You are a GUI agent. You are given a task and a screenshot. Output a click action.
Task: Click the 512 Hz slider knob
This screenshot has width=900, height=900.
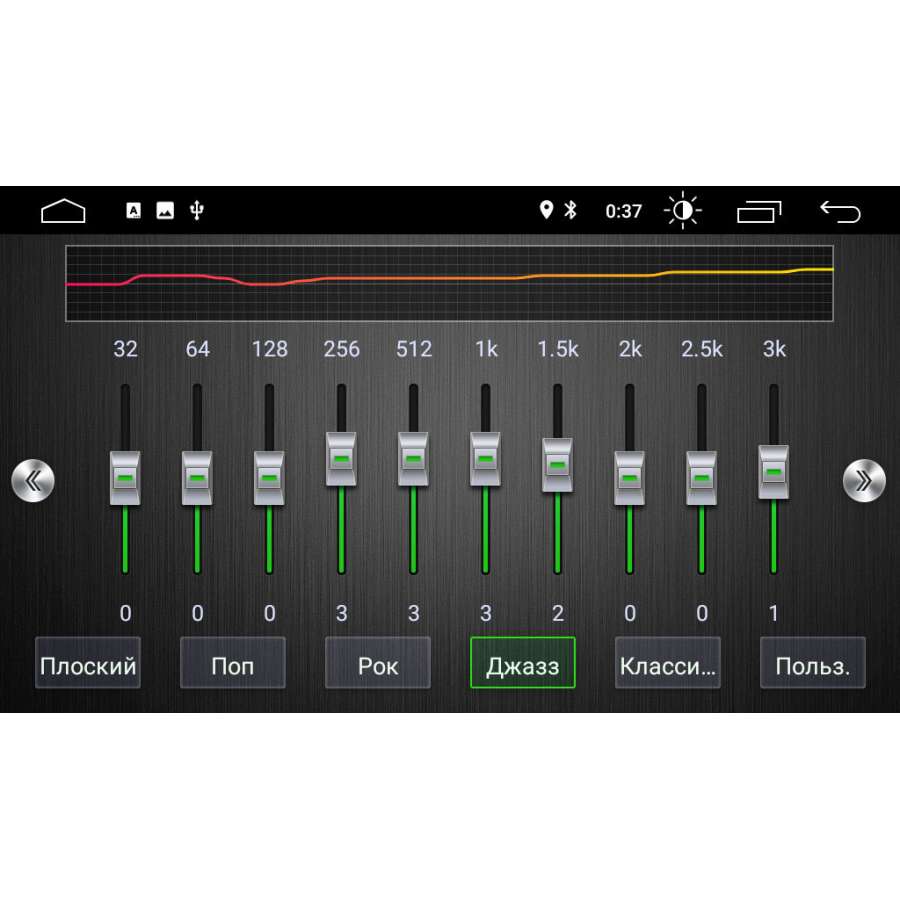(x=413, y=459)
